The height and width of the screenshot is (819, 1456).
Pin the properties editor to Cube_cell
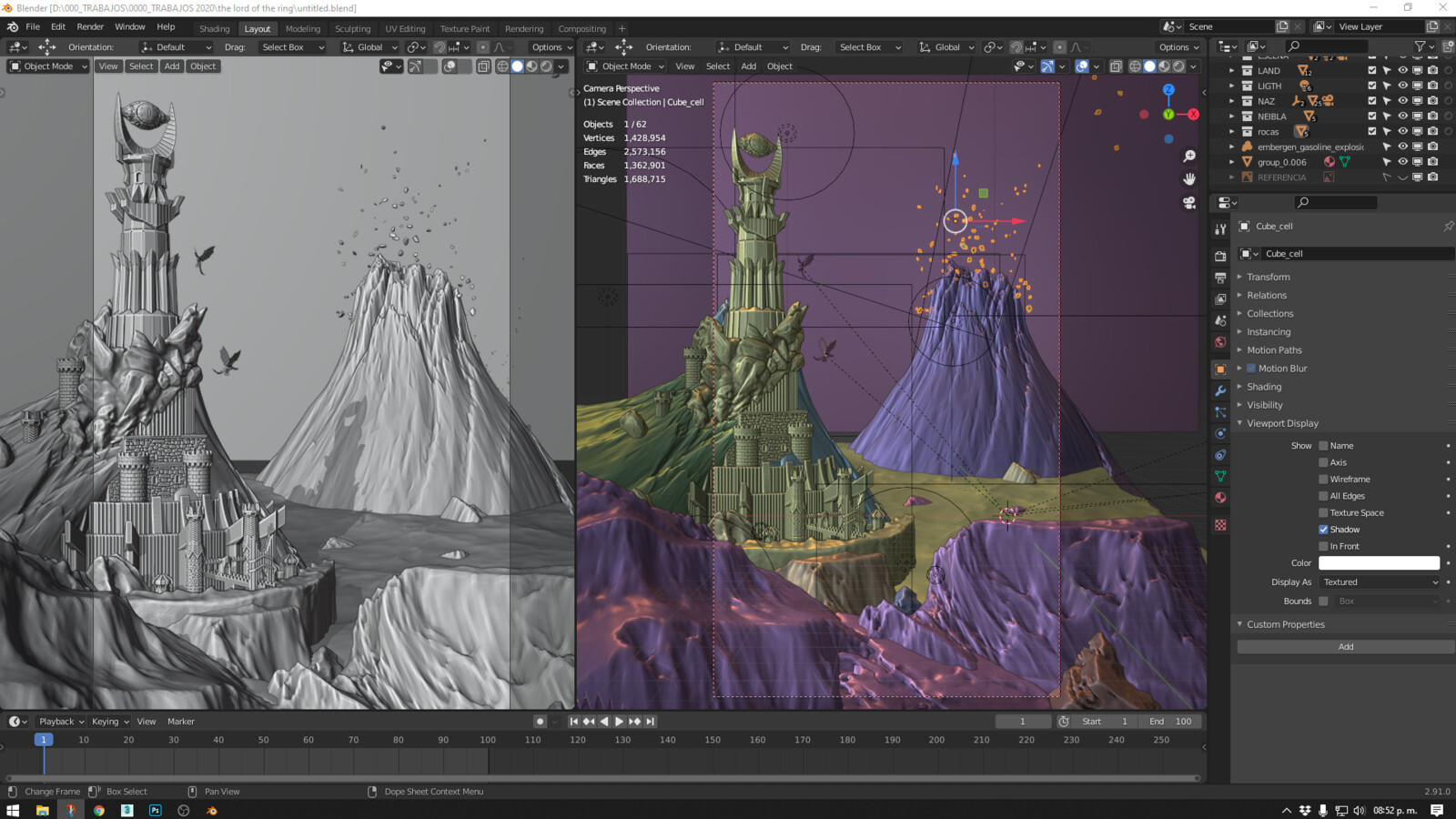tap(1448, 227)
